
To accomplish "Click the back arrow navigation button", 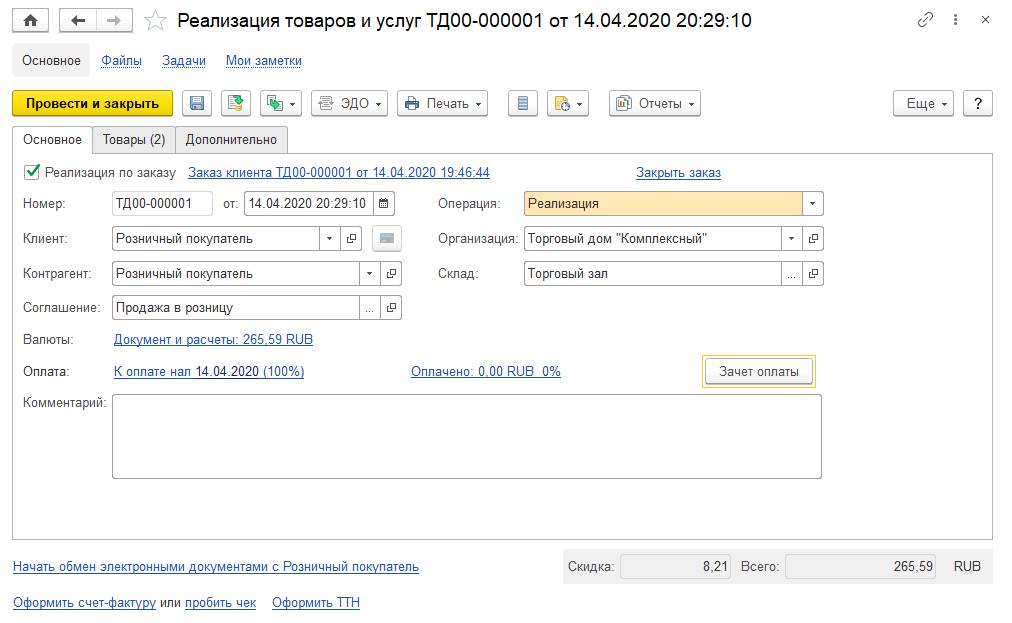I will [78, 20].
